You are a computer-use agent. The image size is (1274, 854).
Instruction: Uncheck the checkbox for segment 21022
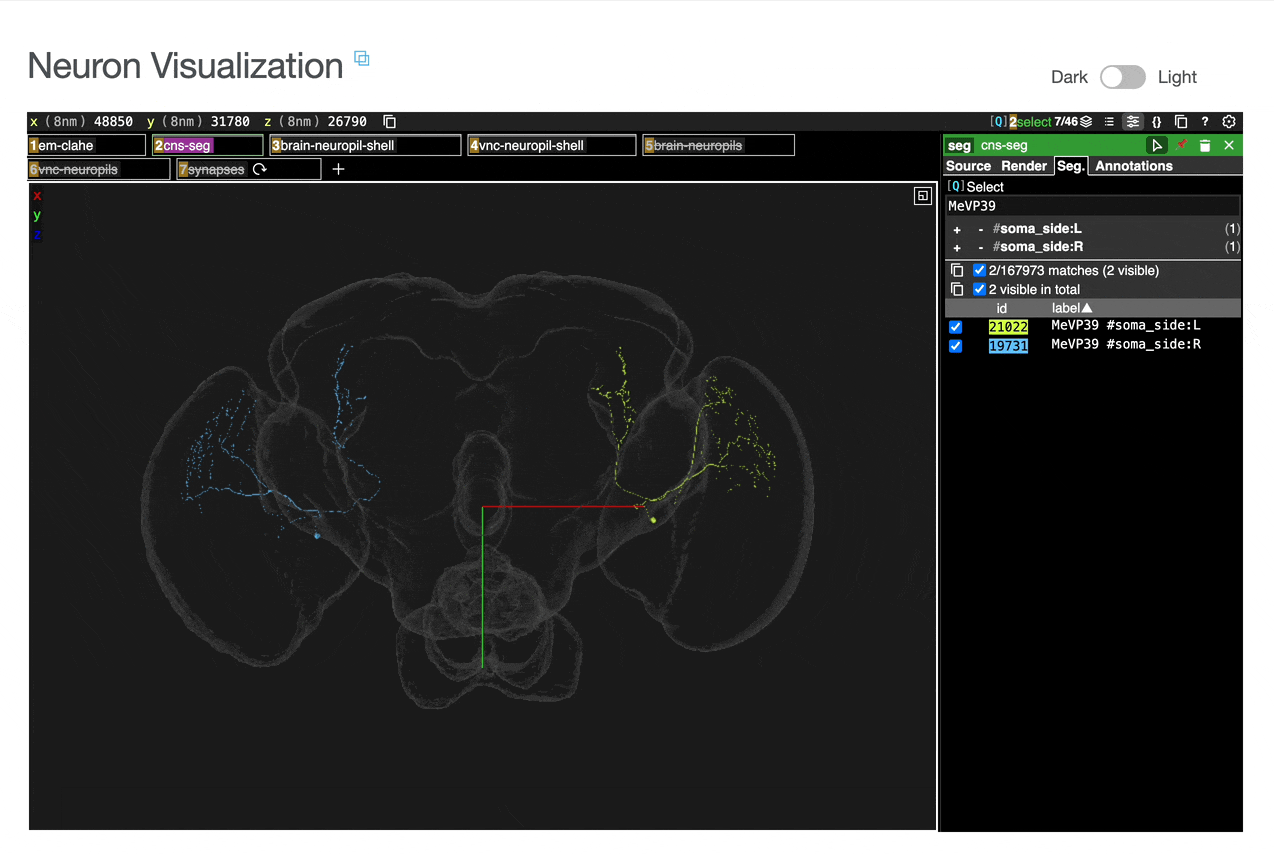click(x=955, y=327)
